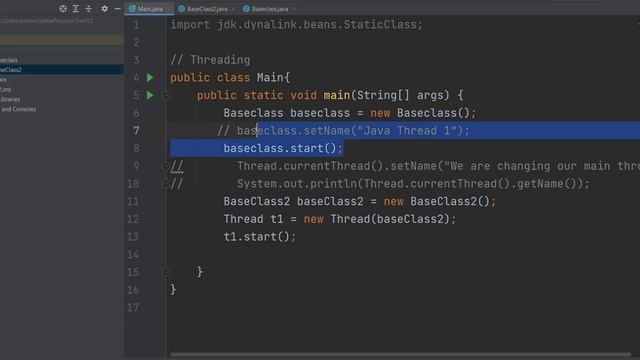
Task: Hide the Project panel with minus icon
Action: point(118,9)
